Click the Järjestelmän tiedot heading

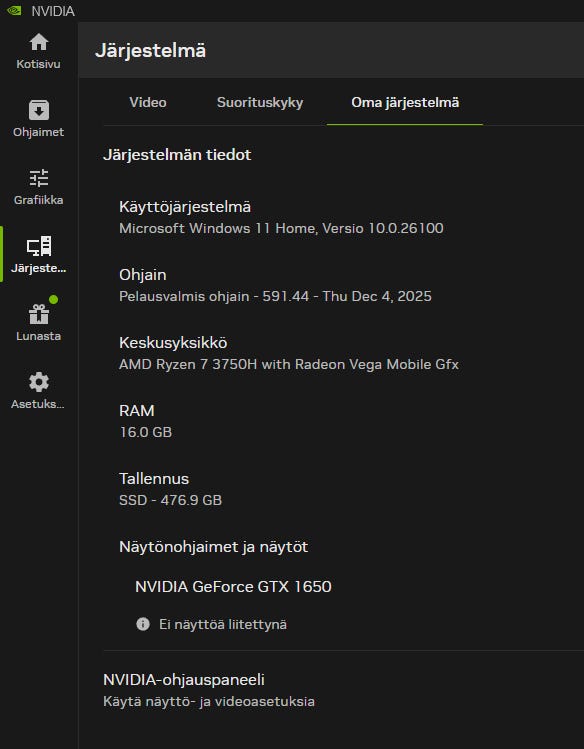tap(177, 155)
